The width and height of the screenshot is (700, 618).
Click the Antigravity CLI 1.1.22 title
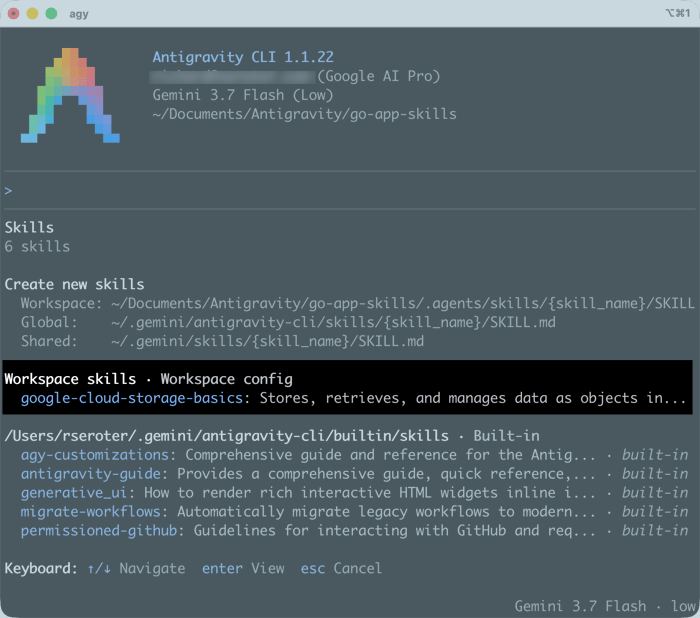[x=243, y=57]
